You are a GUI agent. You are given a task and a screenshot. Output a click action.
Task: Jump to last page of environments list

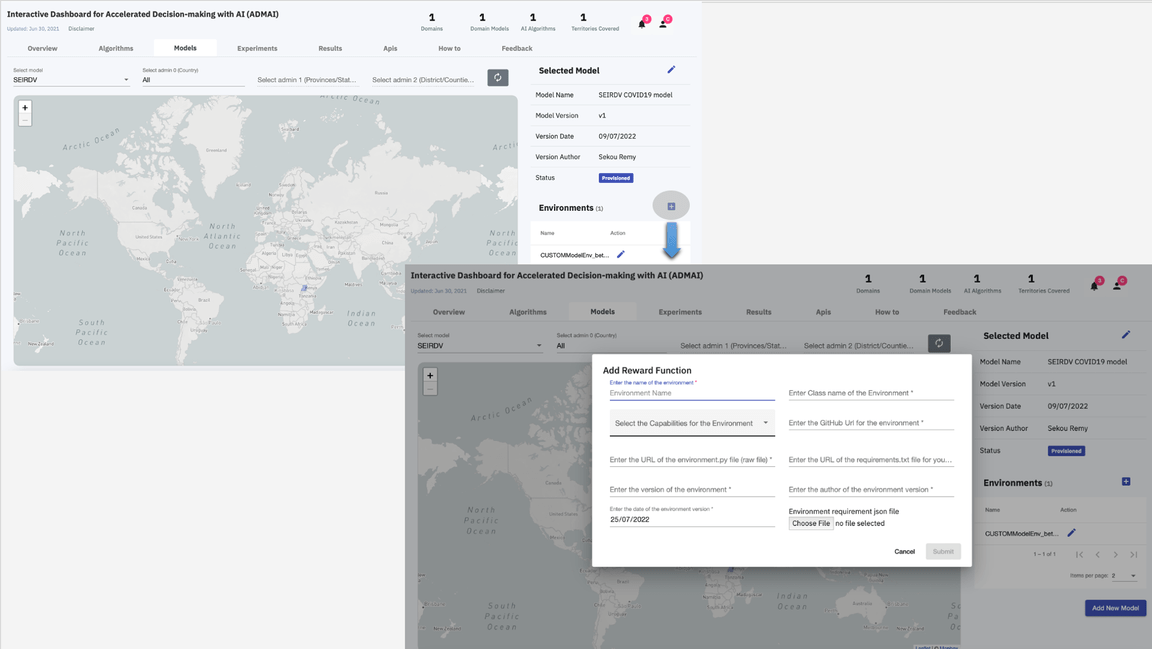click(x=1134, y=554)
